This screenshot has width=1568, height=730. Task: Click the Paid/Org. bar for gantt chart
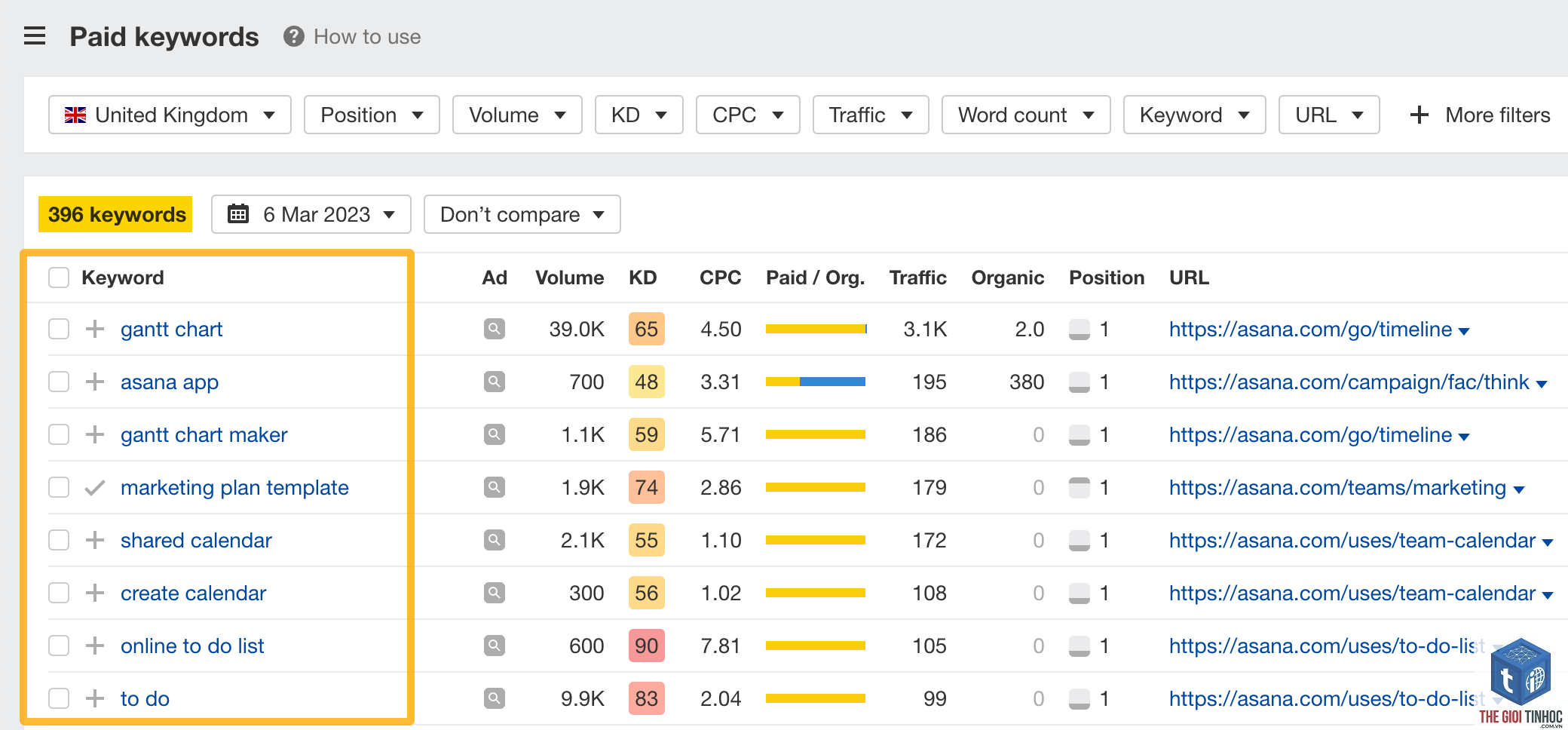[816, 329]
